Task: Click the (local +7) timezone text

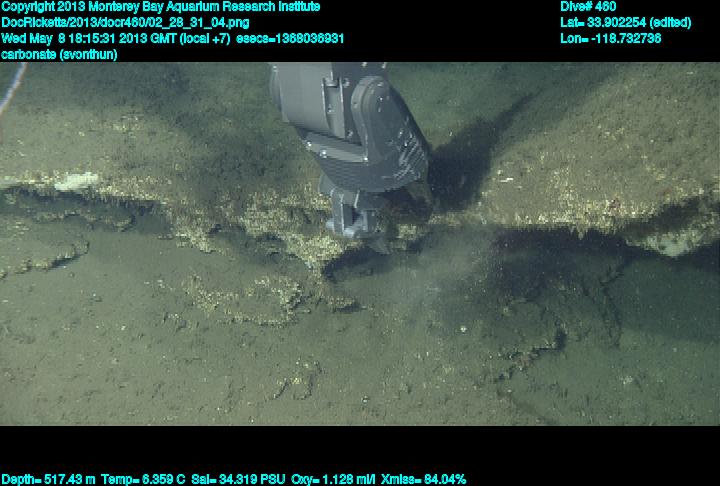Action: (203, 38)
